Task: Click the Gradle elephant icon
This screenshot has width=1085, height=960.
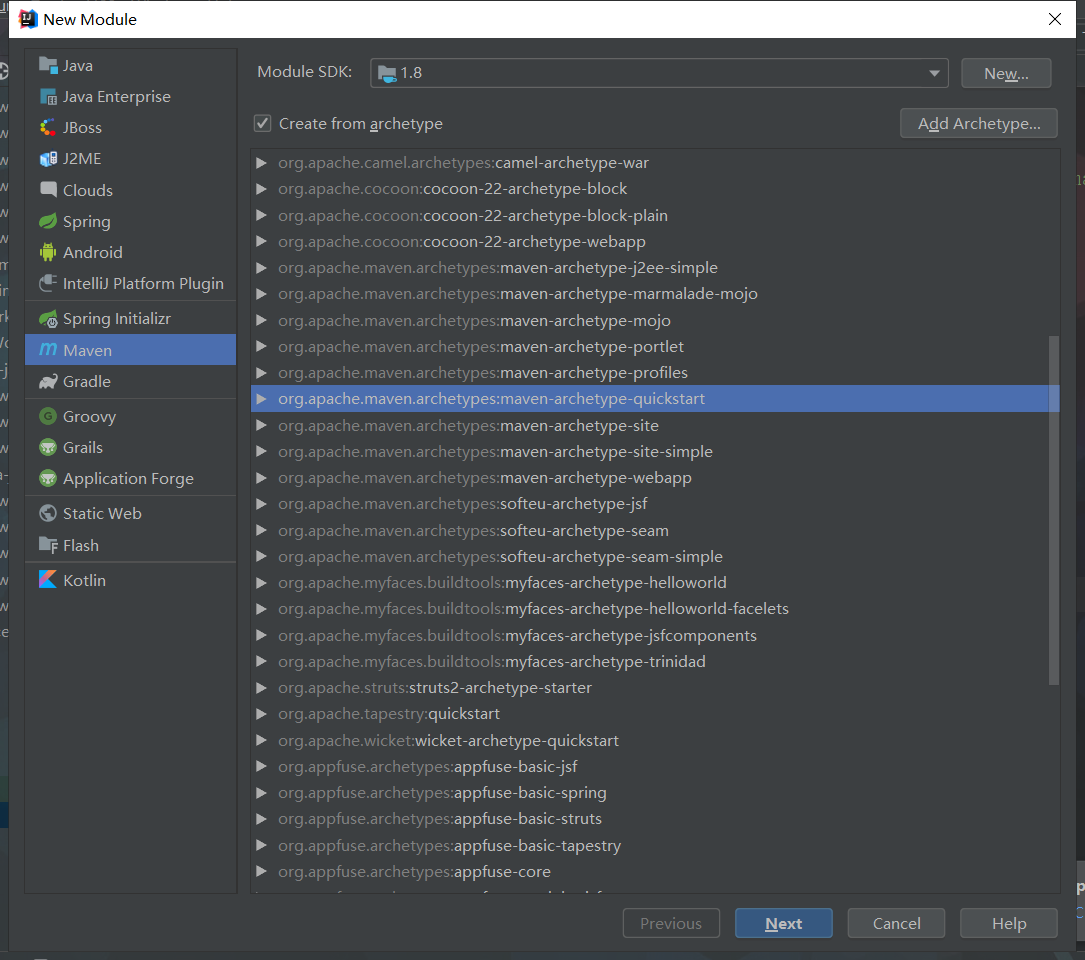Action: (48, 381)
